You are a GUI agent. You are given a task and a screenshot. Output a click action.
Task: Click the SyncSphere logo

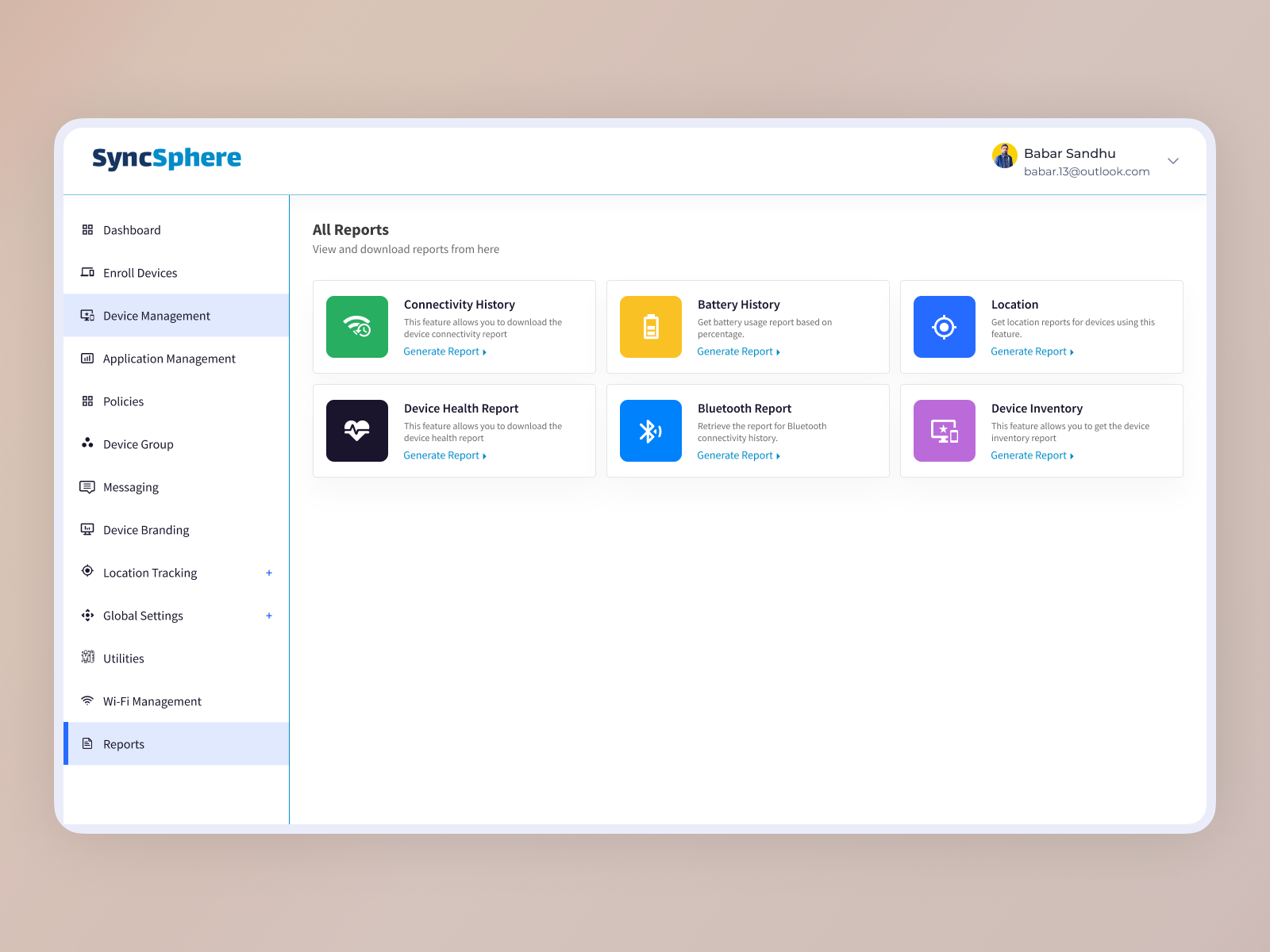[x=167, y=158]
